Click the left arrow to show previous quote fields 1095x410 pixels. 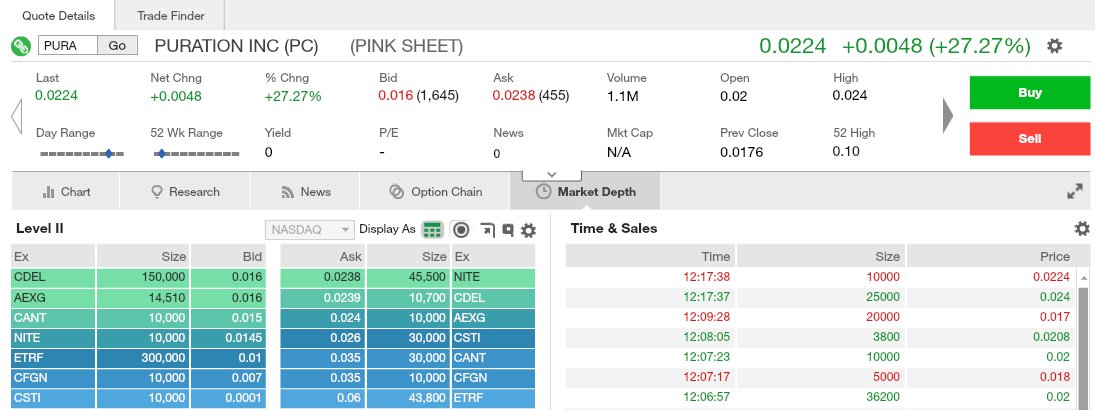point(17,115)
